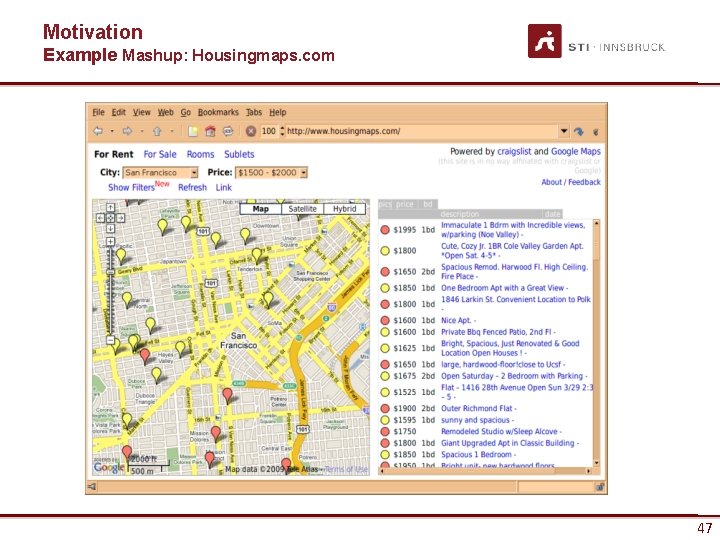
Task: Sort listings by description column header
Action: (459, 214)
